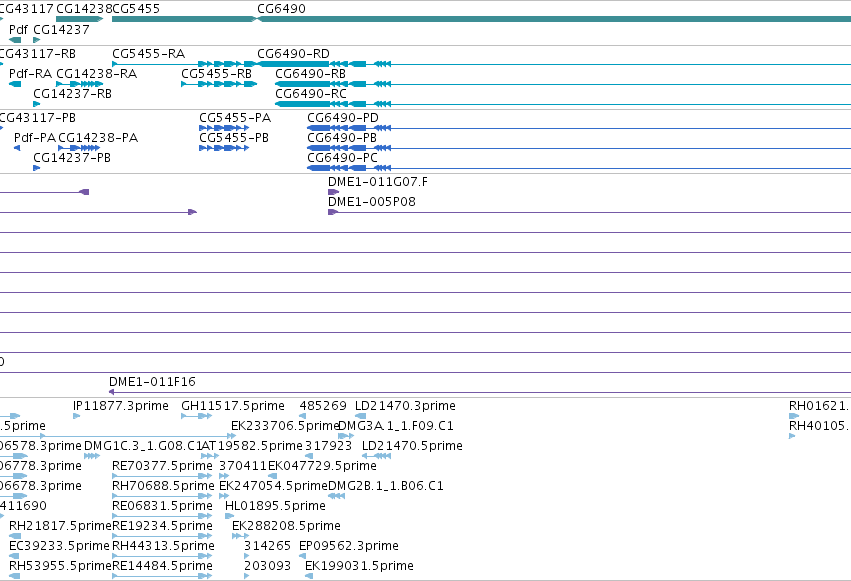The height and width of the screenshot is (581, 851).
Task: Select the IP11877.3prime EST label
Action: click(120, 406)
